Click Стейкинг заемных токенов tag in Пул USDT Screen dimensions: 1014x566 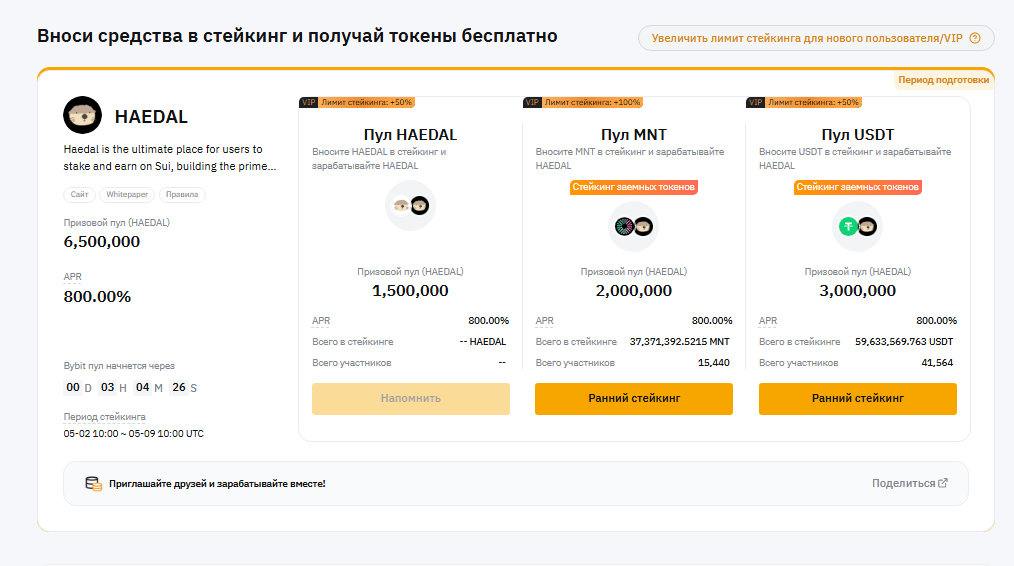point(858,187)
